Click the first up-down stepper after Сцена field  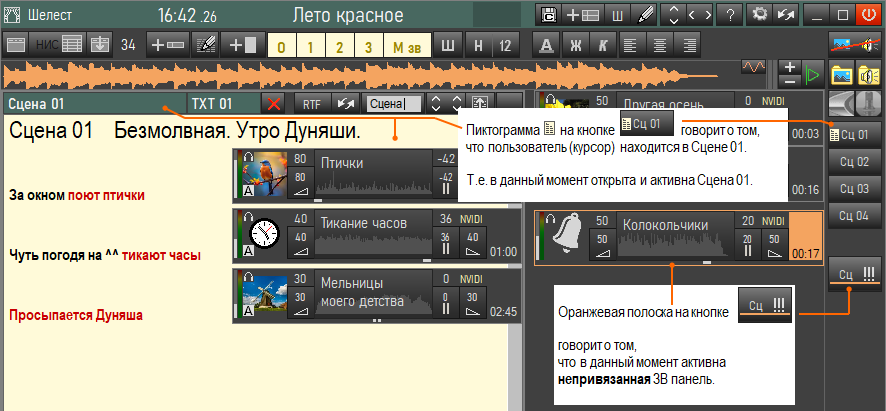(x=435, y=104)
